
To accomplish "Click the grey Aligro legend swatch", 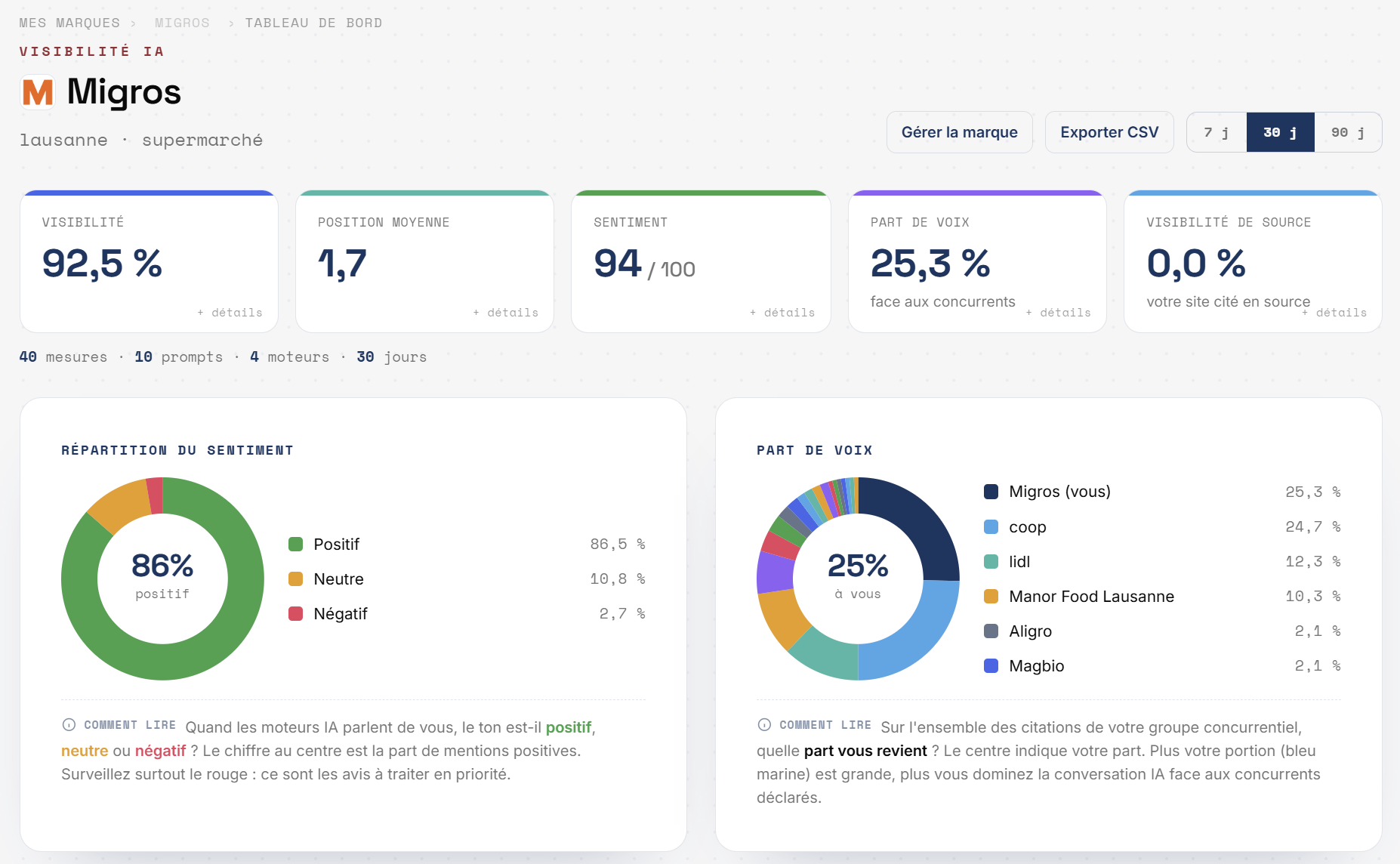I will coord(991,631).
